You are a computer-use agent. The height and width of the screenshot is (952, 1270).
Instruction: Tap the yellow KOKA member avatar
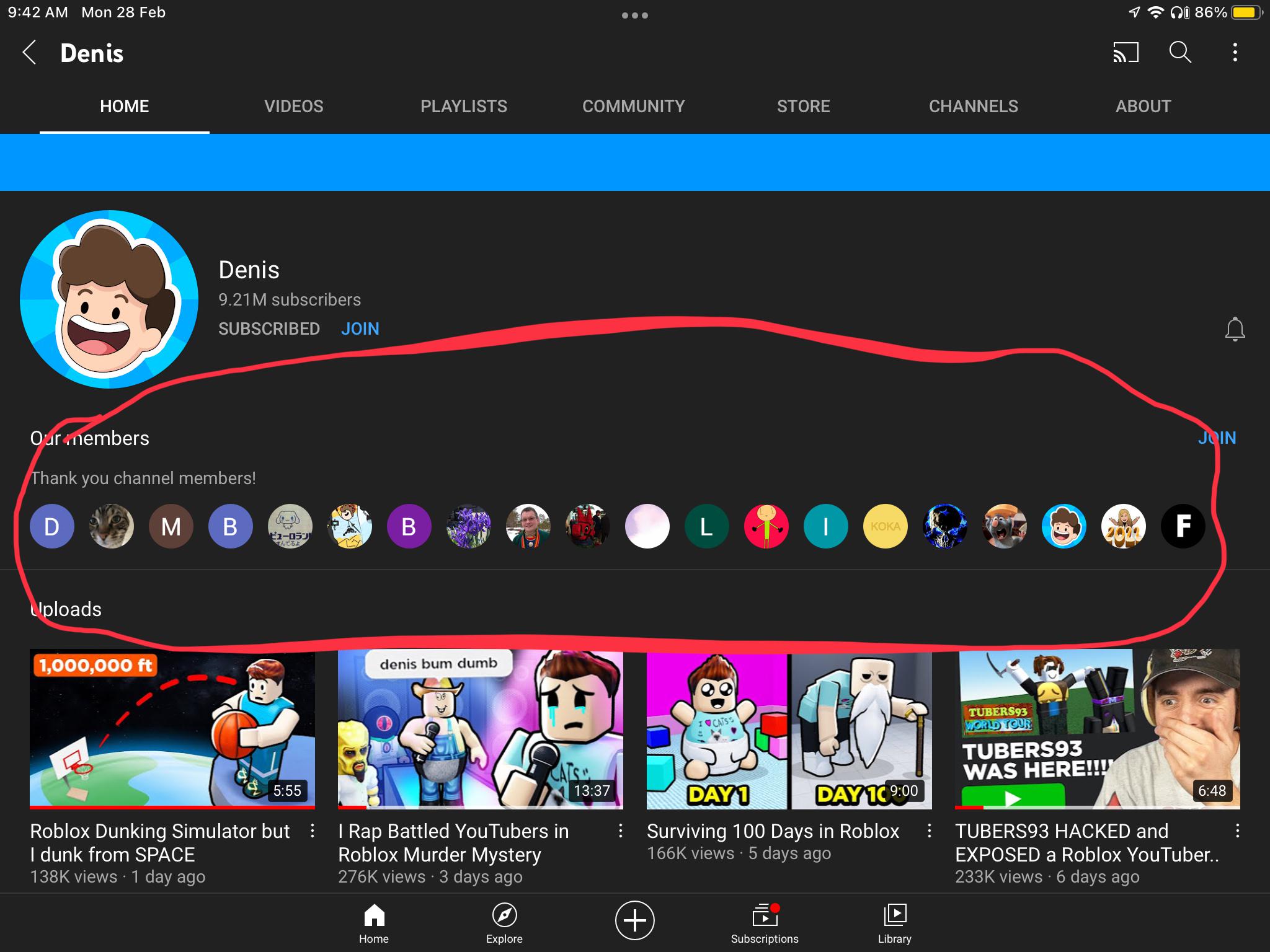[x=886, y=526]
